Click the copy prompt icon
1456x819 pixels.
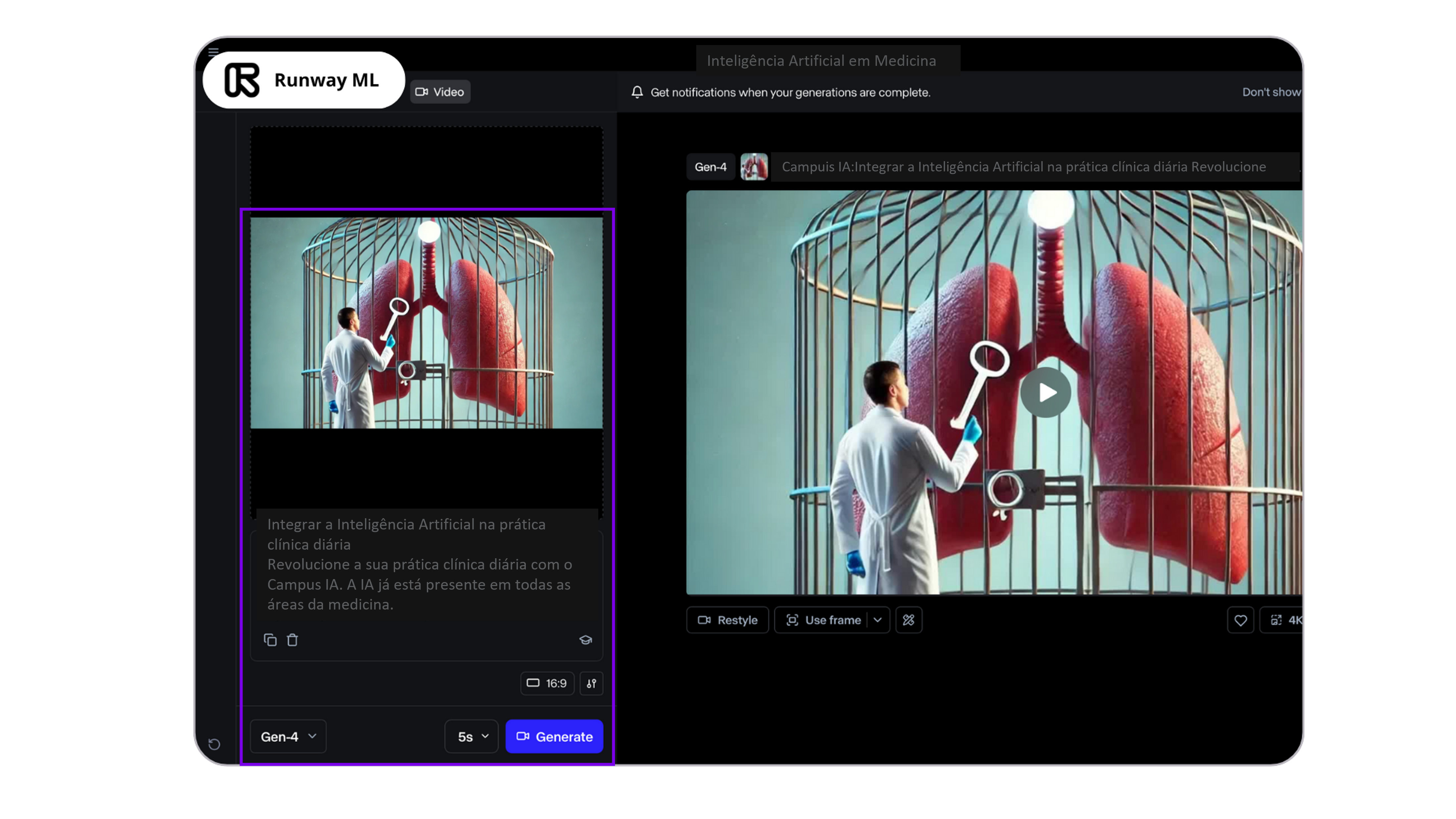[x=270, y=640]
